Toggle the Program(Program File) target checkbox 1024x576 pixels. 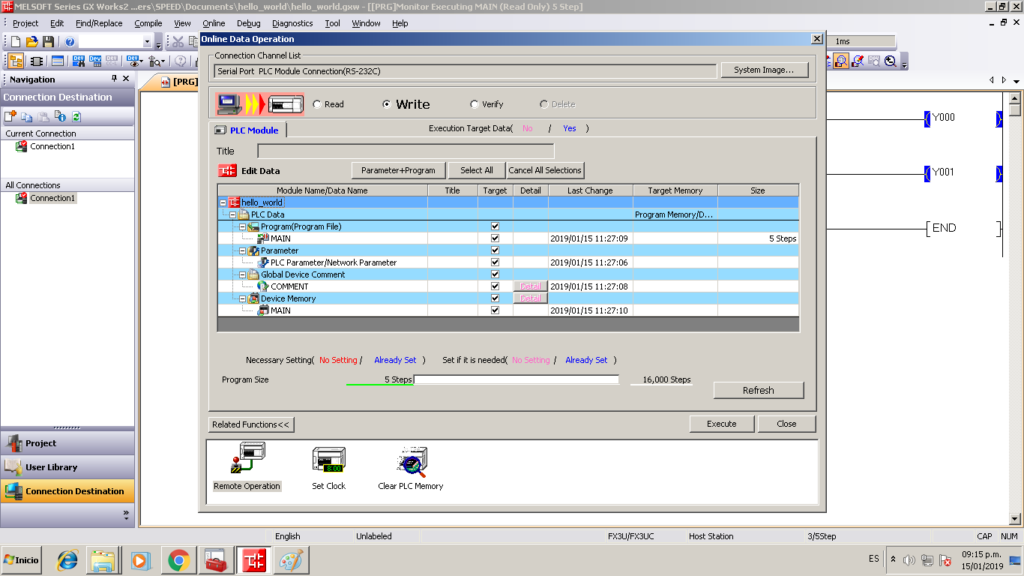(x=495, y=227)
